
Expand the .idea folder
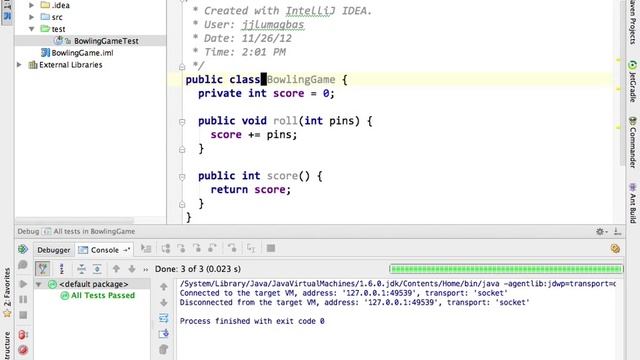(31, 5)
